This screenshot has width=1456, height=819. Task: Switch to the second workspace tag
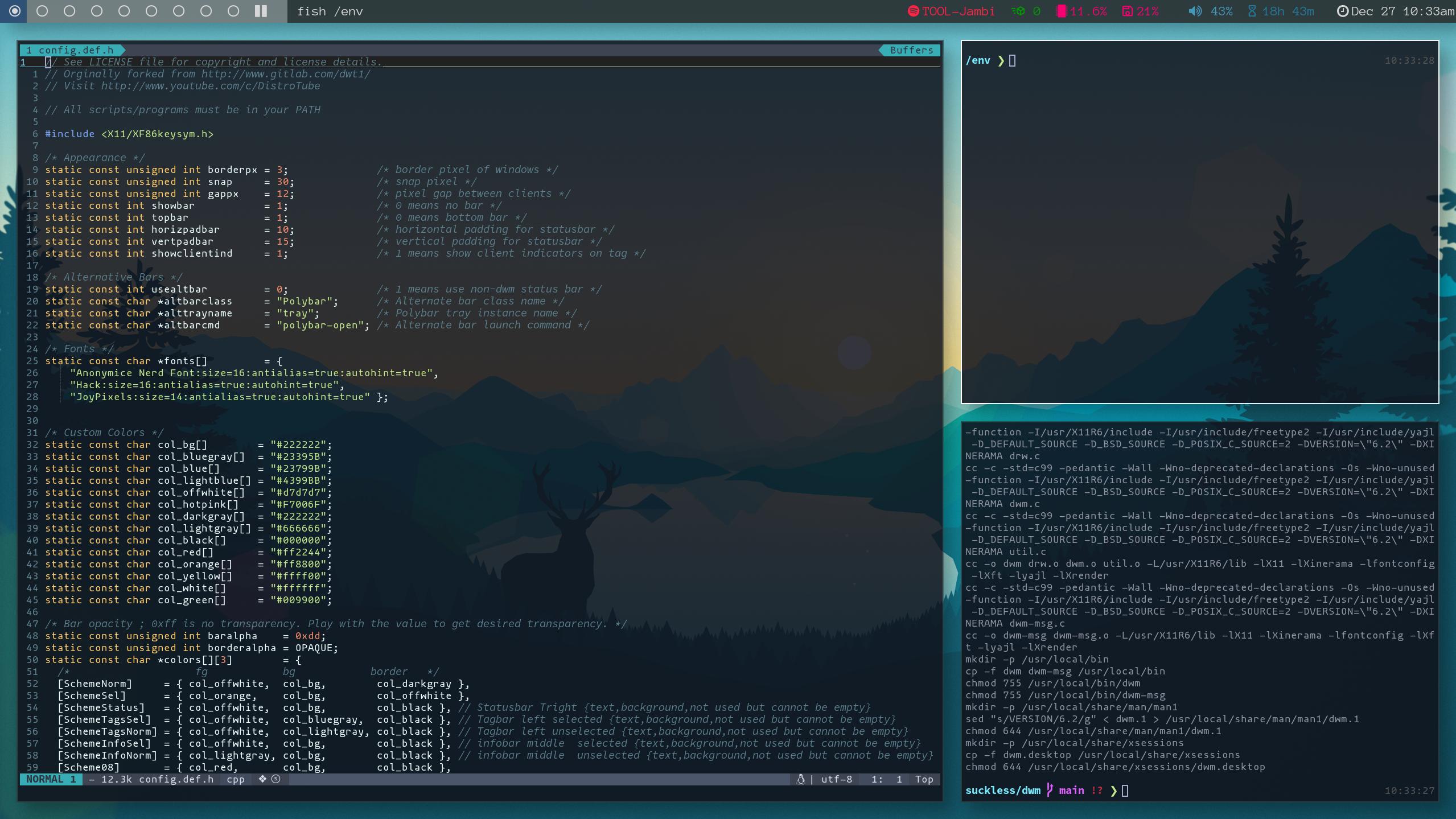point(42,11)
